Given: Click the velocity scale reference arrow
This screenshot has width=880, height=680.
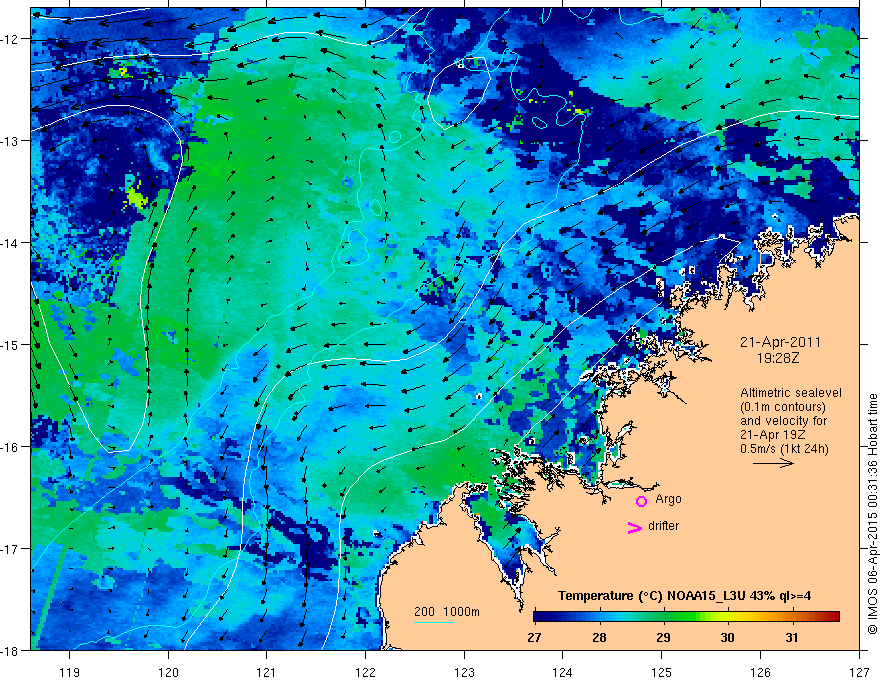Looking at the screenshot, I should click(x=773, y=463).
